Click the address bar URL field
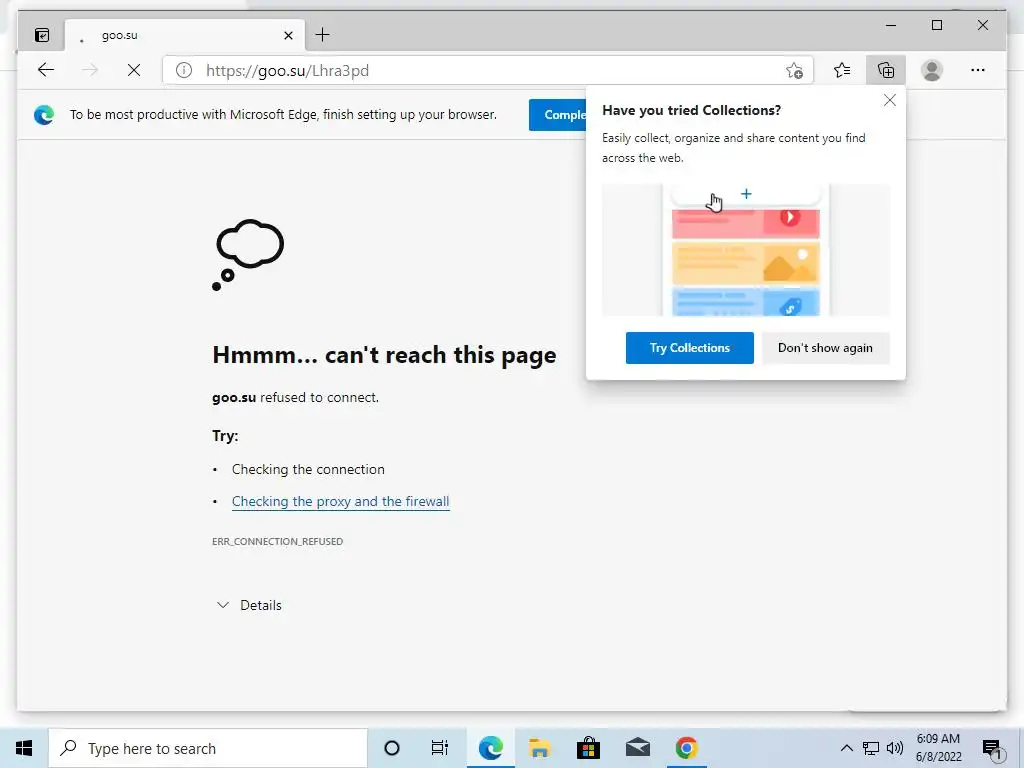Image resolution: width=1024 pixels, height=768 pixels. (488, 70)
